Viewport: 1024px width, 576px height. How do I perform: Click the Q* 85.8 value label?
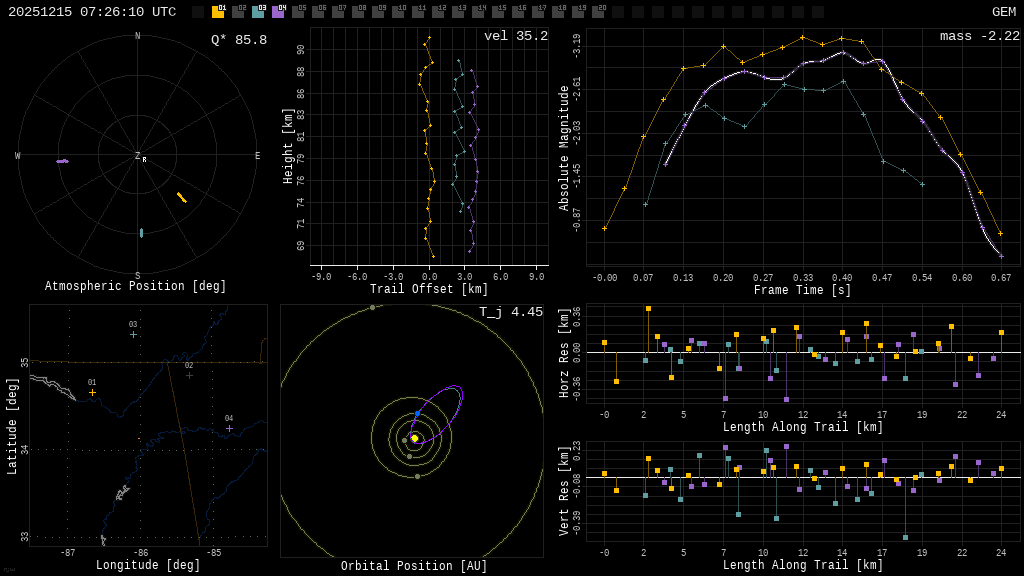(238, 40)
